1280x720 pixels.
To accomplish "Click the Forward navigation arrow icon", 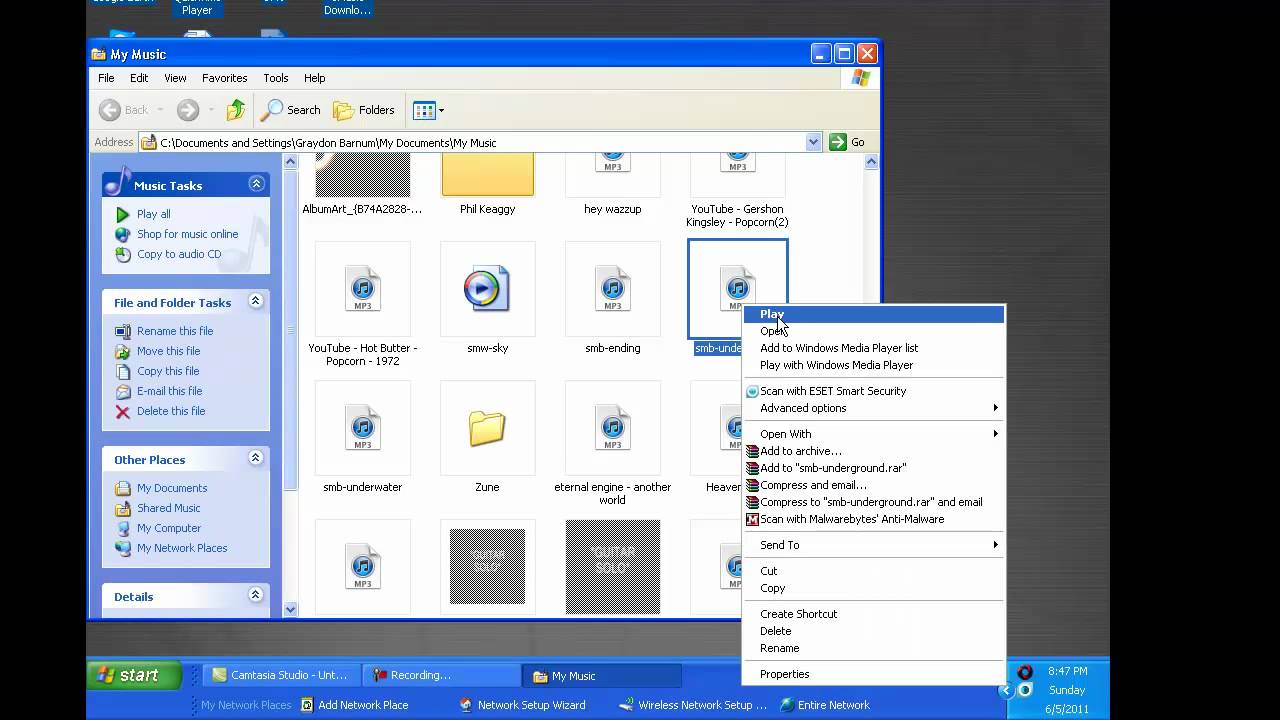I will tap(187, 110).
